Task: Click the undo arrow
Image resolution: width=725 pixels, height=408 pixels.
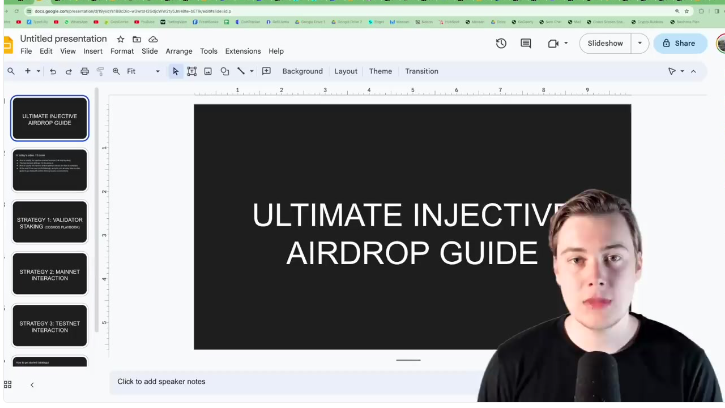Action: 53,71
